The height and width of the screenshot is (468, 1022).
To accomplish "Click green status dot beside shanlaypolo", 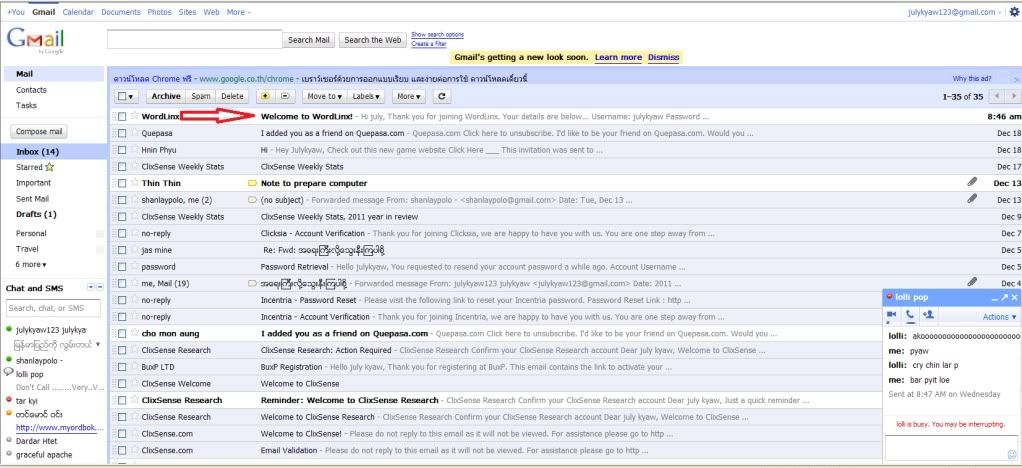I will [x=9, y=360].
